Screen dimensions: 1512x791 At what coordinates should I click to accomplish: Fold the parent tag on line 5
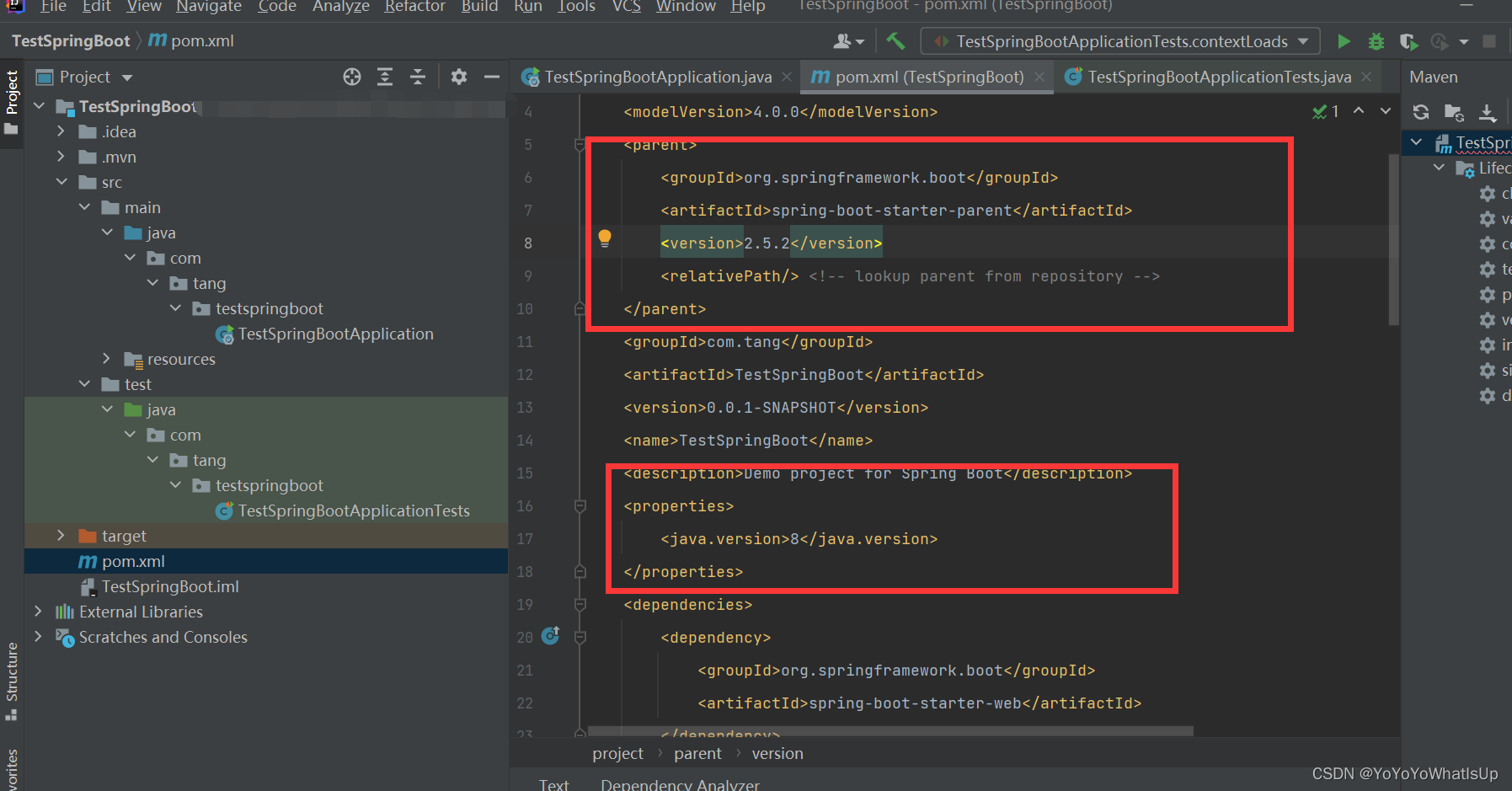pyautogui.click(x=580, y=145)
